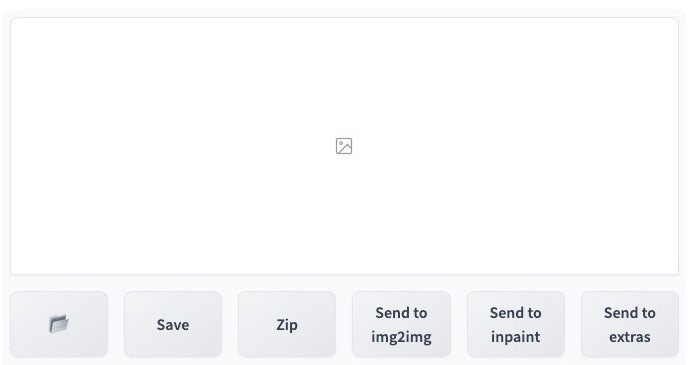
Task: Choose Send to inpaint
Action: 516,324
